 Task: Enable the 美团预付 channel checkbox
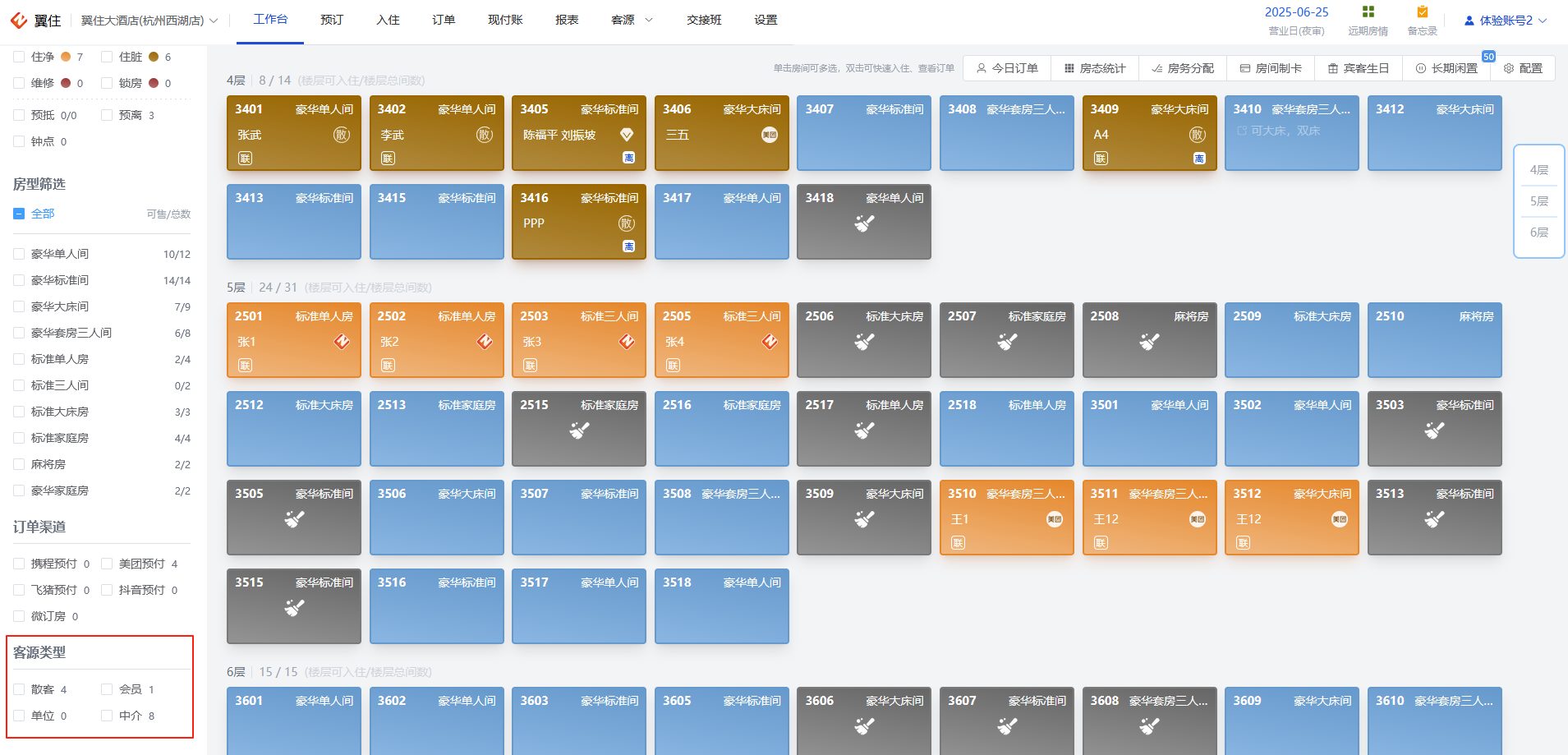pyautogui.click(x=107, y=564)
